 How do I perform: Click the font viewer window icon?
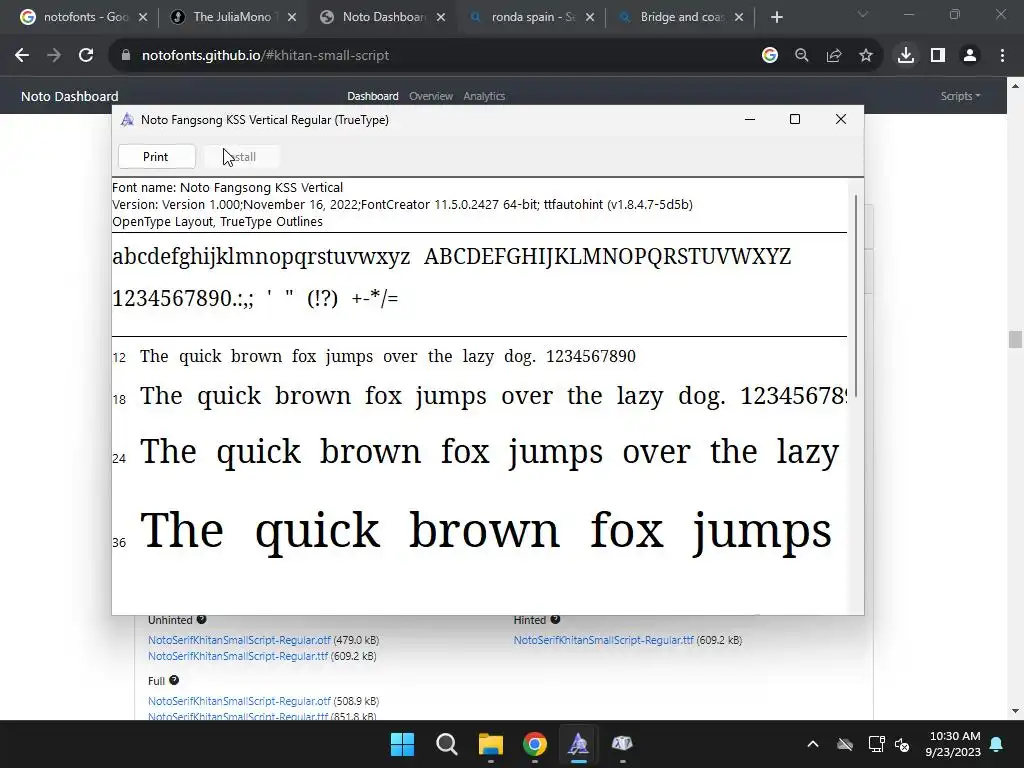pyautogui.click(x=127, y=120)
